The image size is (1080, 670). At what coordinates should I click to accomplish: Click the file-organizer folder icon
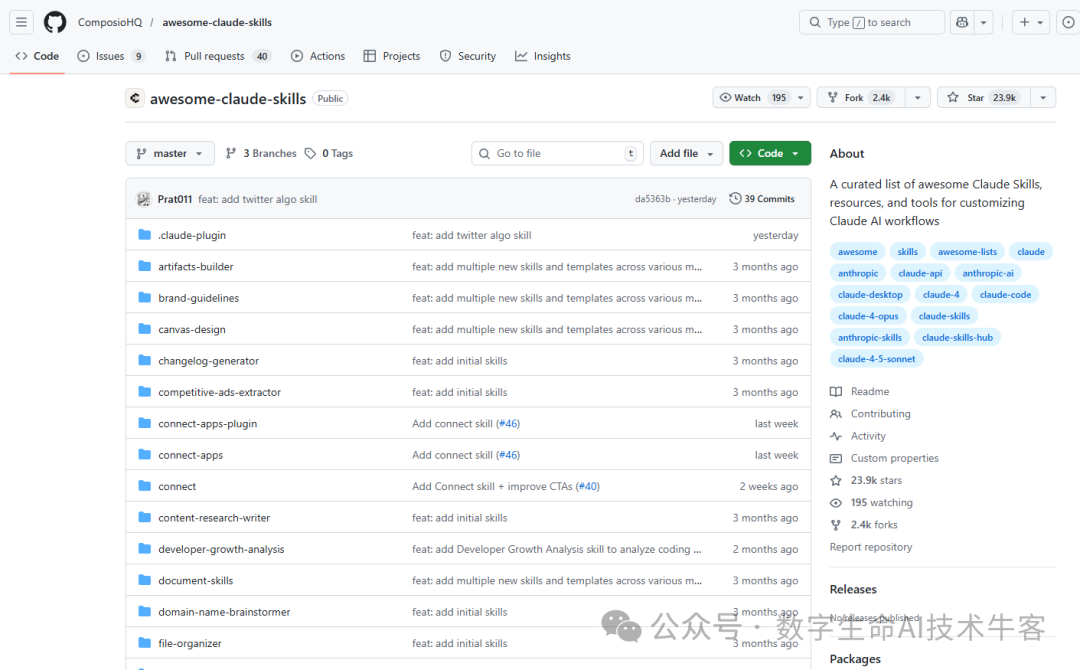coord(144,642)
